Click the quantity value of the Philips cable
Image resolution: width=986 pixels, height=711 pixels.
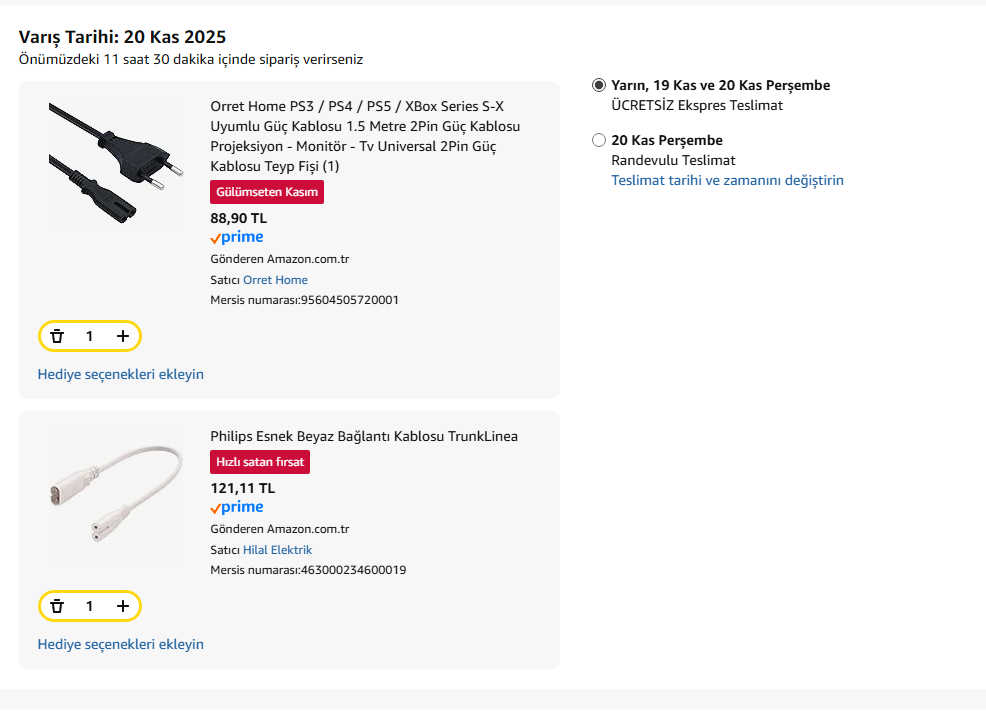[x=89, y=606]
